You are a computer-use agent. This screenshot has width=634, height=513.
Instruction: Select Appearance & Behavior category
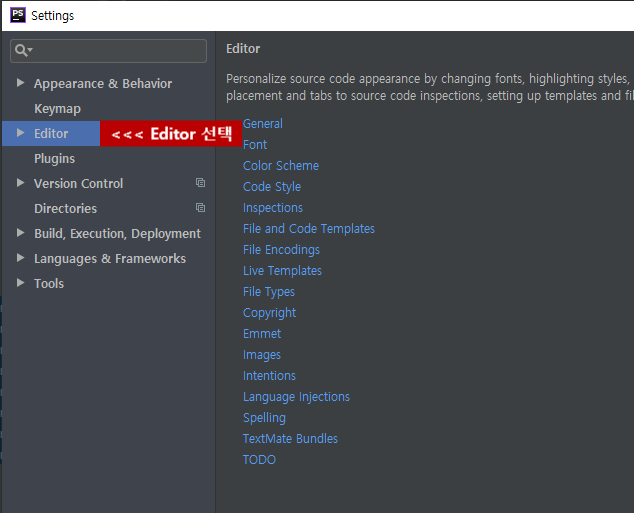click(103, 84)
